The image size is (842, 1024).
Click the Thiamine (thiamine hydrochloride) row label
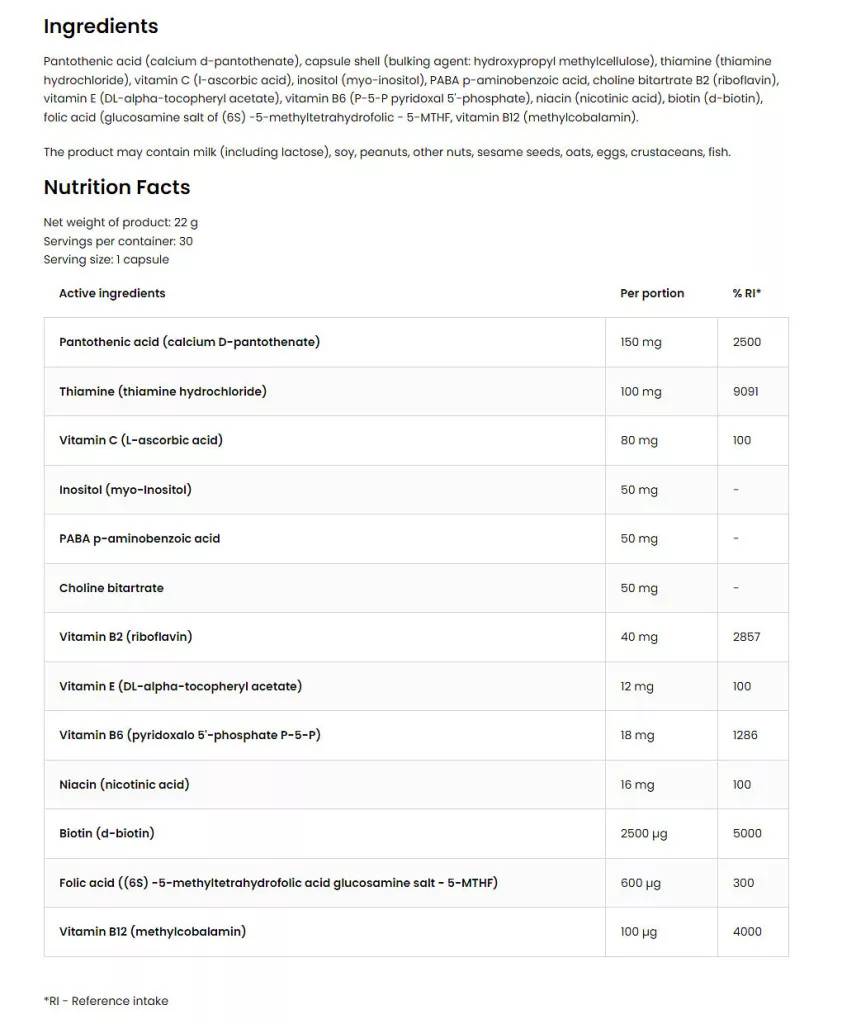pyautogui.click(x=163, y=391)
